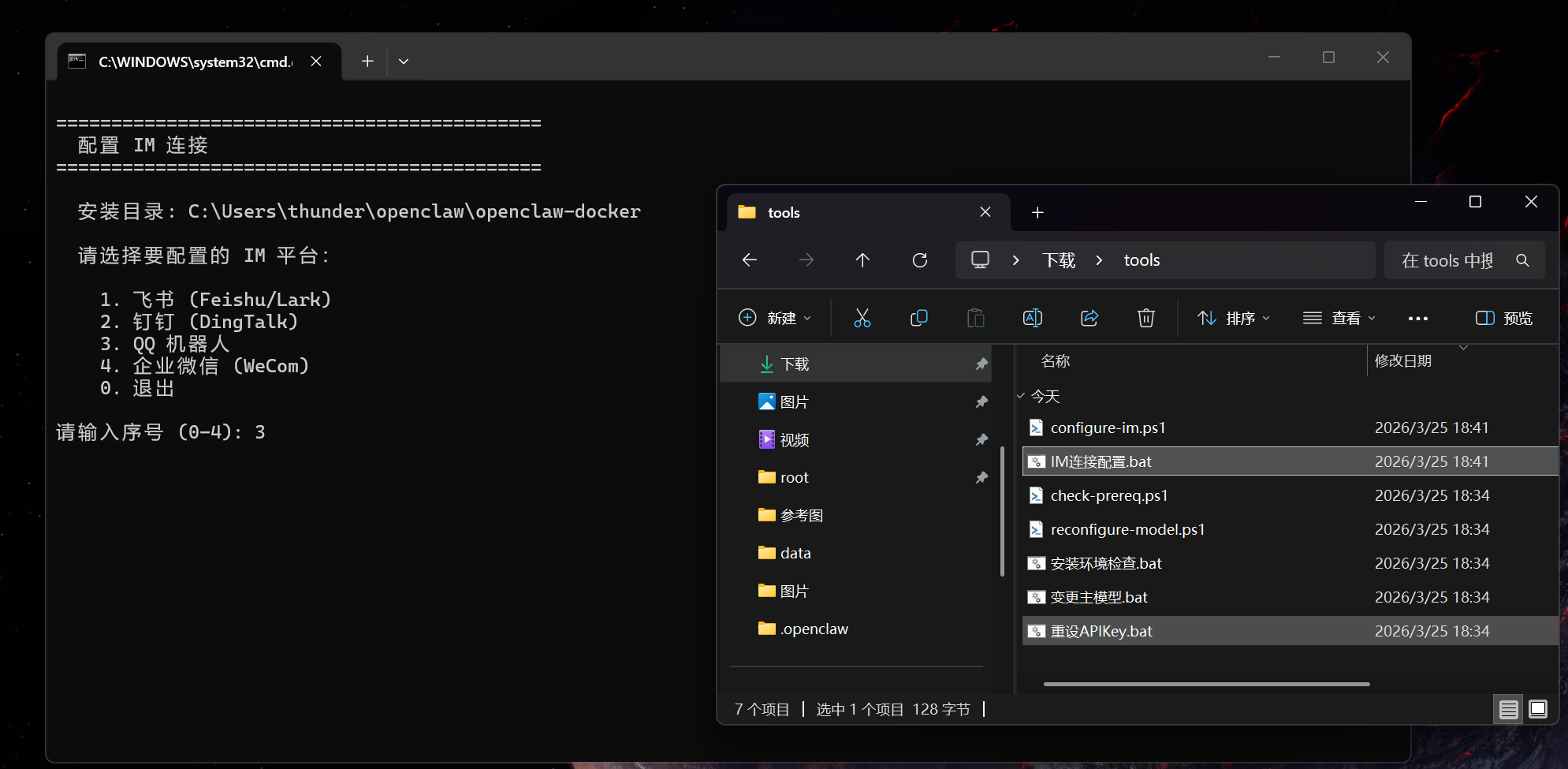Click the Share icon in toolbar
The height and width of the screenshot is (769, 1568).
pyautogui.click(x=1089, y=318)
